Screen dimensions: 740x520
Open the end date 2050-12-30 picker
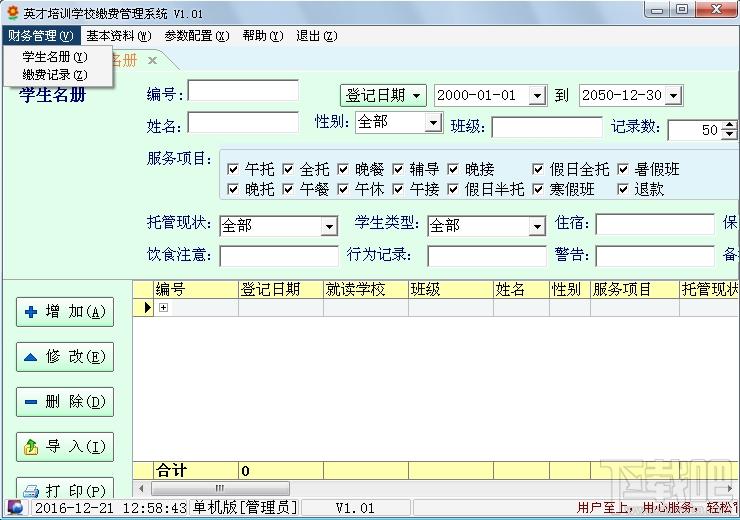pos(673,96)
